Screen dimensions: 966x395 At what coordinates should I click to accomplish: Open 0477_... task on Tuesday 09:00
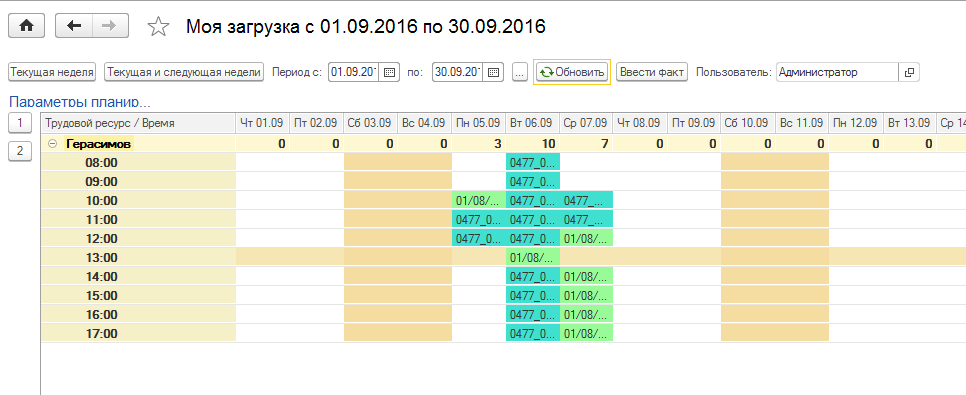[532, 181]
